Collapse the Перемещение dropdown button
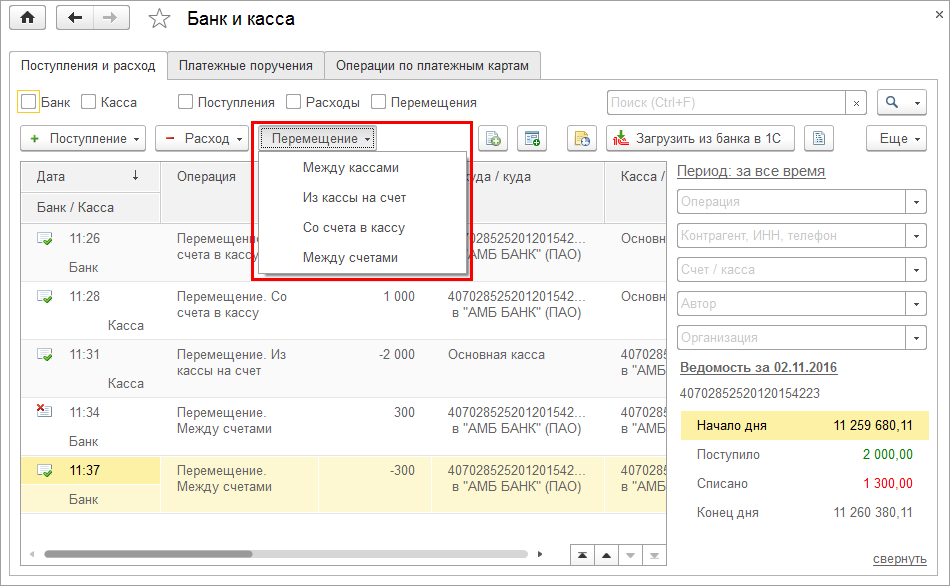Viewport: 950px width, 586px height. (x=318, y=139)
